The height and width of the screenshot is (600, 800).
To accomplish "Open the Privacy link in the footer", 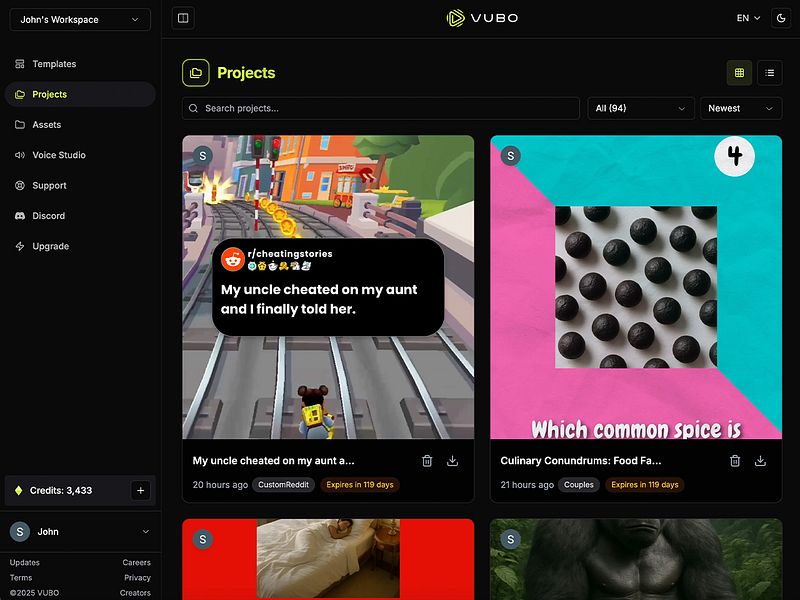I will pyautogui.click(x=137, y=577).
